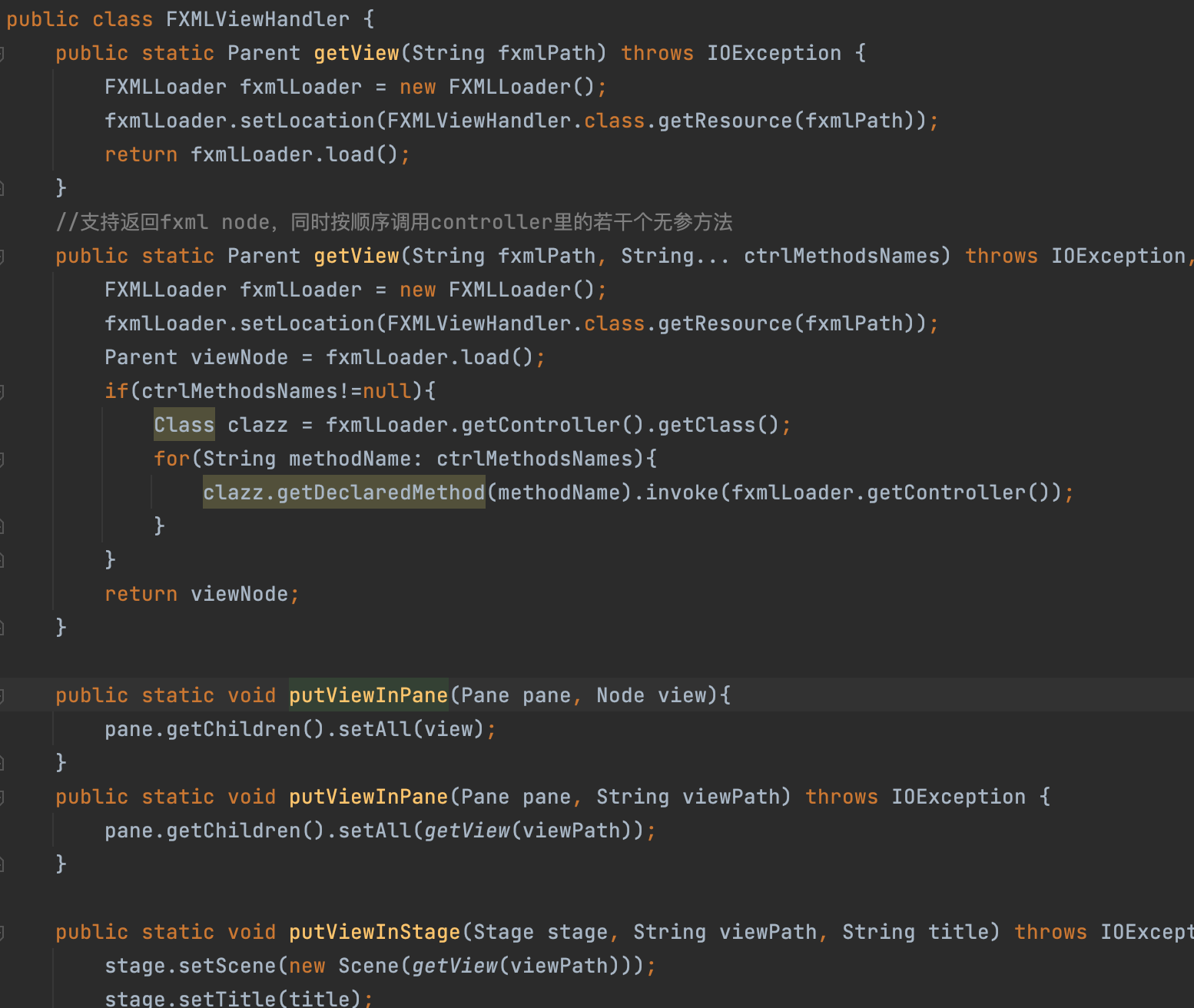The width and height of the screenshot is (1194, 1008).
Task: Click the gutter marker next to putViewInPane(Pane, String)
Action: pyautogui.click(x=4, y=796)
